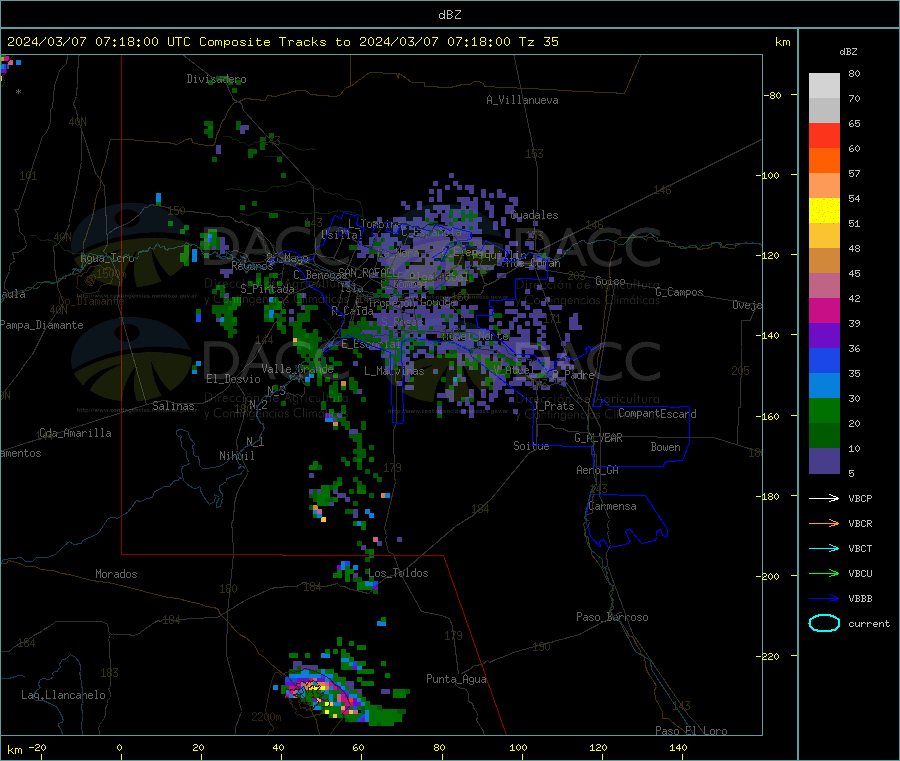
Task: Click the G_ALVEAR place label
Action: [598, 438]
